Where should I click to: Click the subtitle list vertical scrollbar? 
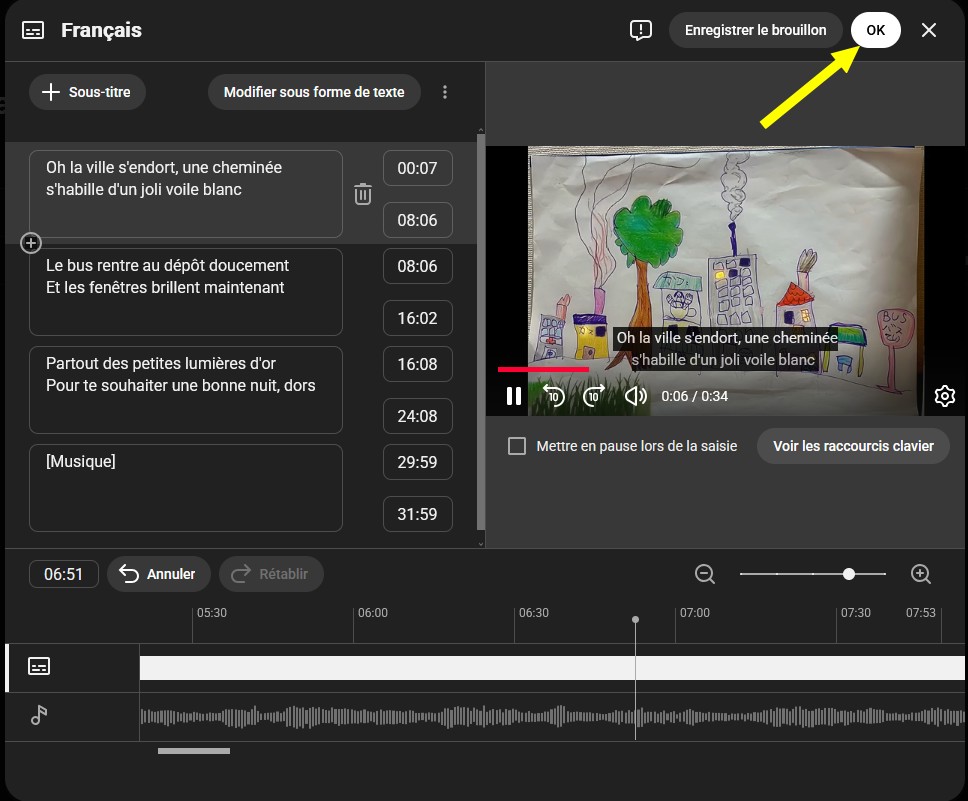point(481,332)
